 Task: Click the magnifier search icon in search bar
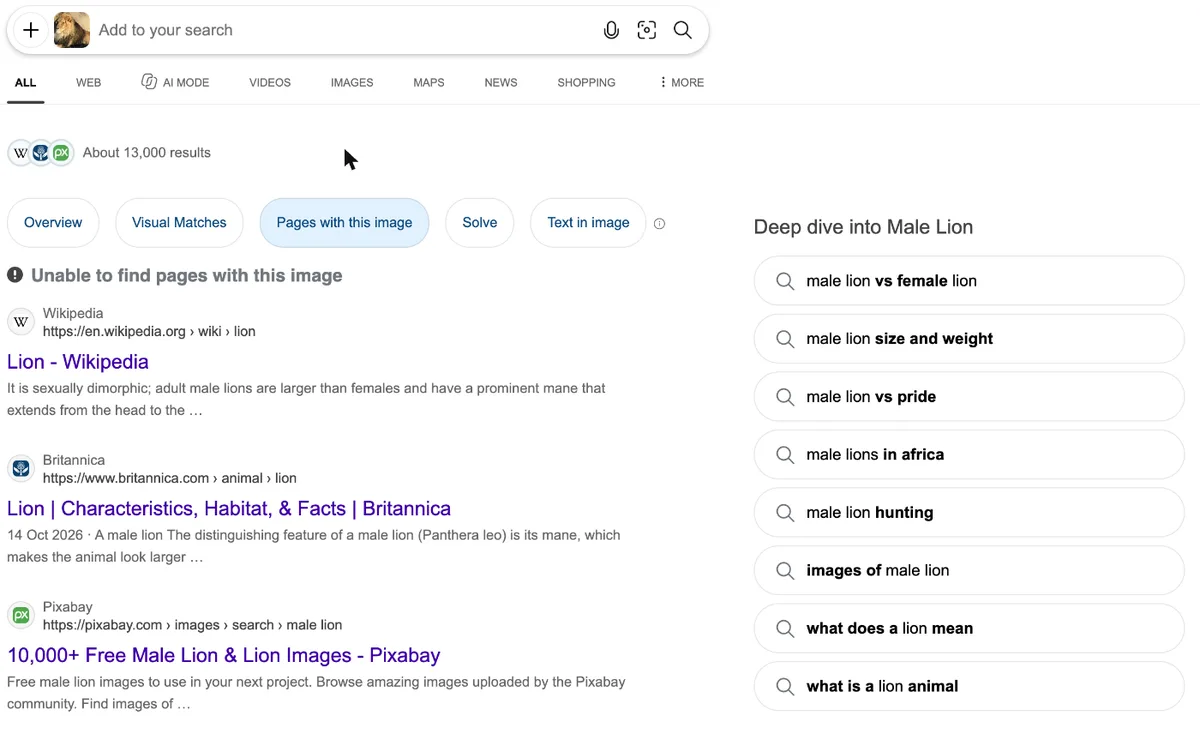(683, 30)
